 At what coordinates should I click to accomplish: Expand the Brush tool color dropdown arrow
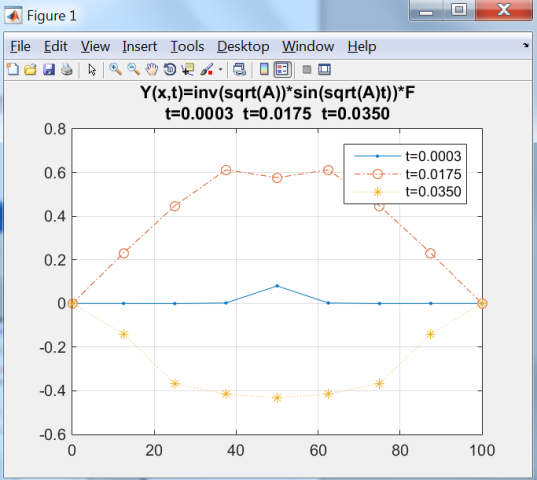click(220, 70)
